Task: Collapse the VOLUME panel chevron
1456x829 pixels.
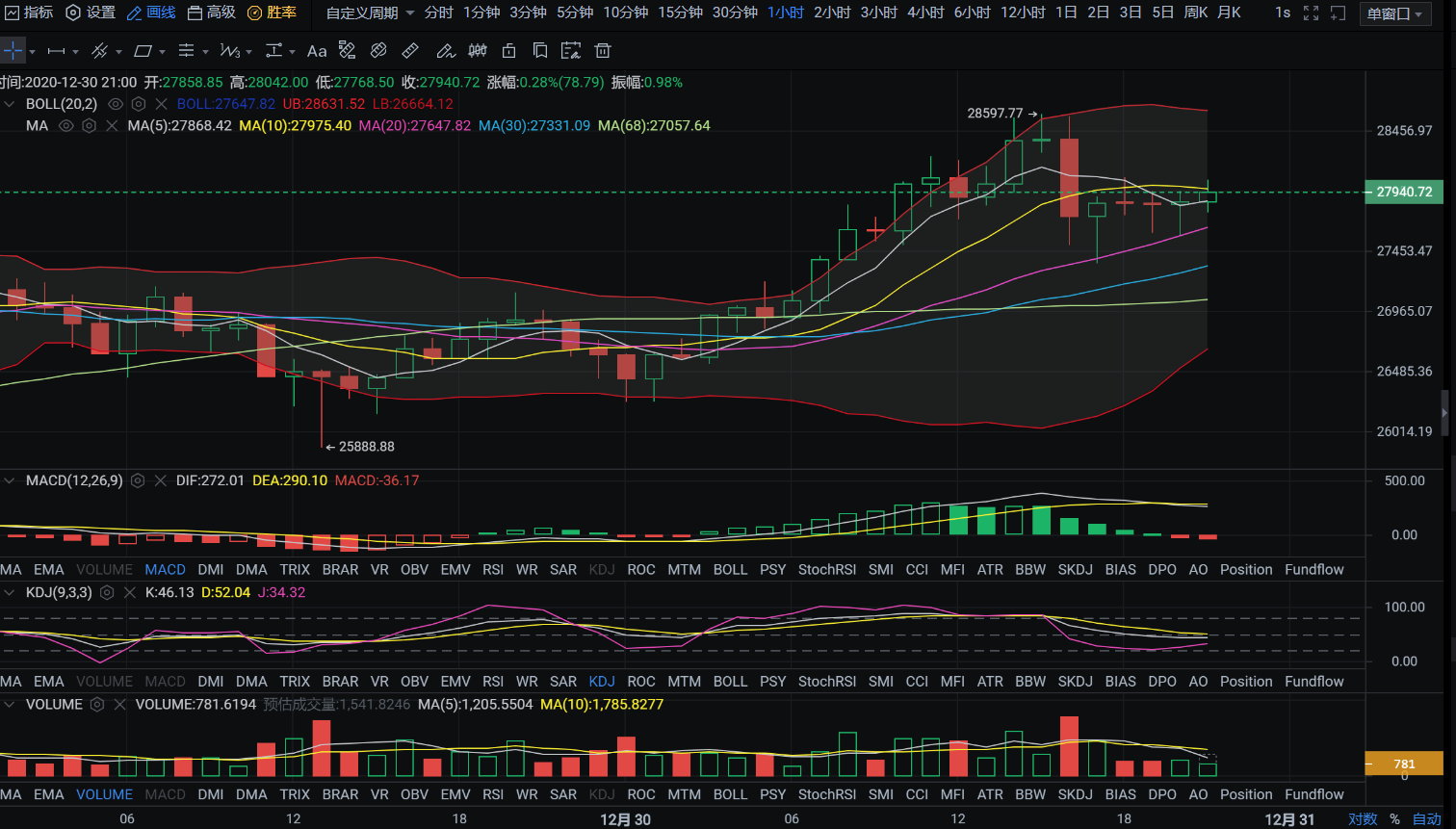Action: point(11,705)
